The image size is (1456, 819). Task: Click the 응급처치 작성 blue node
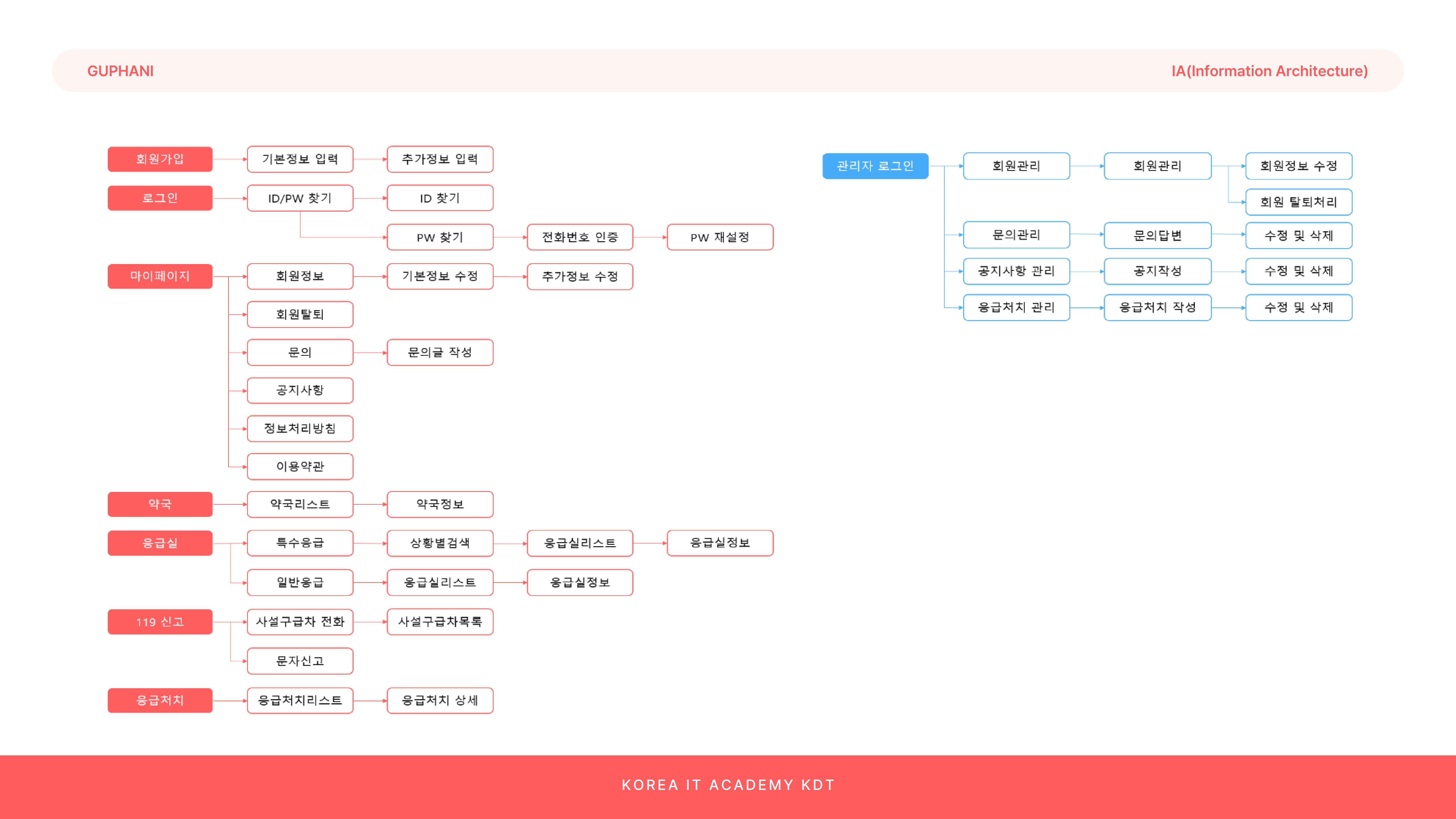(1157, 307)
